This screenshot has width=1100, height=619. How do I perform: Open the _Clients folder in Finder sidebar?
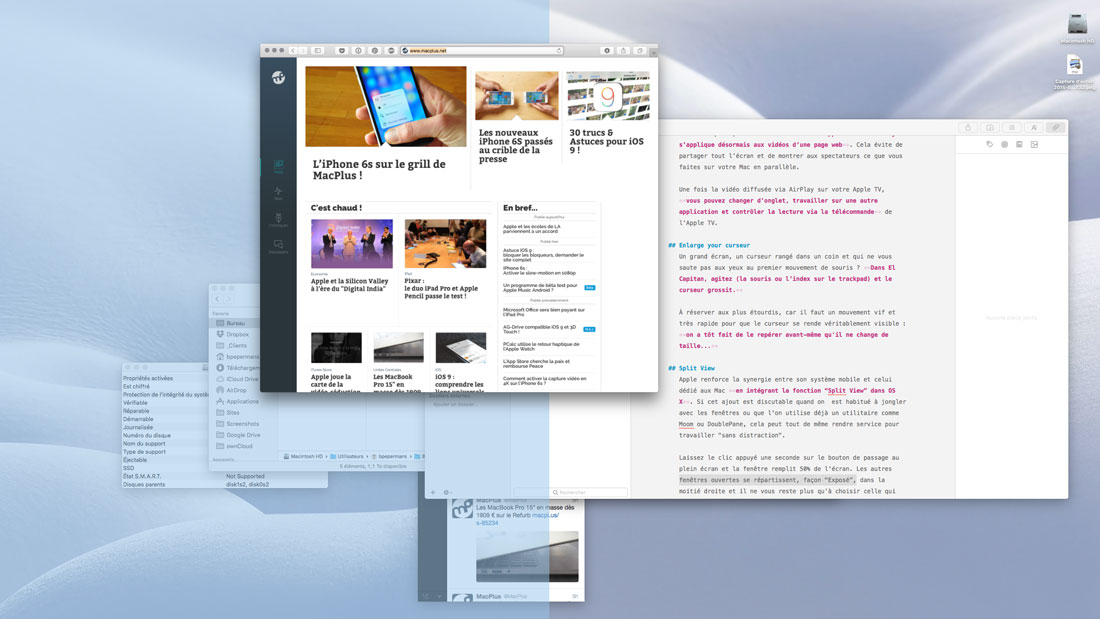tap(237, 345)
